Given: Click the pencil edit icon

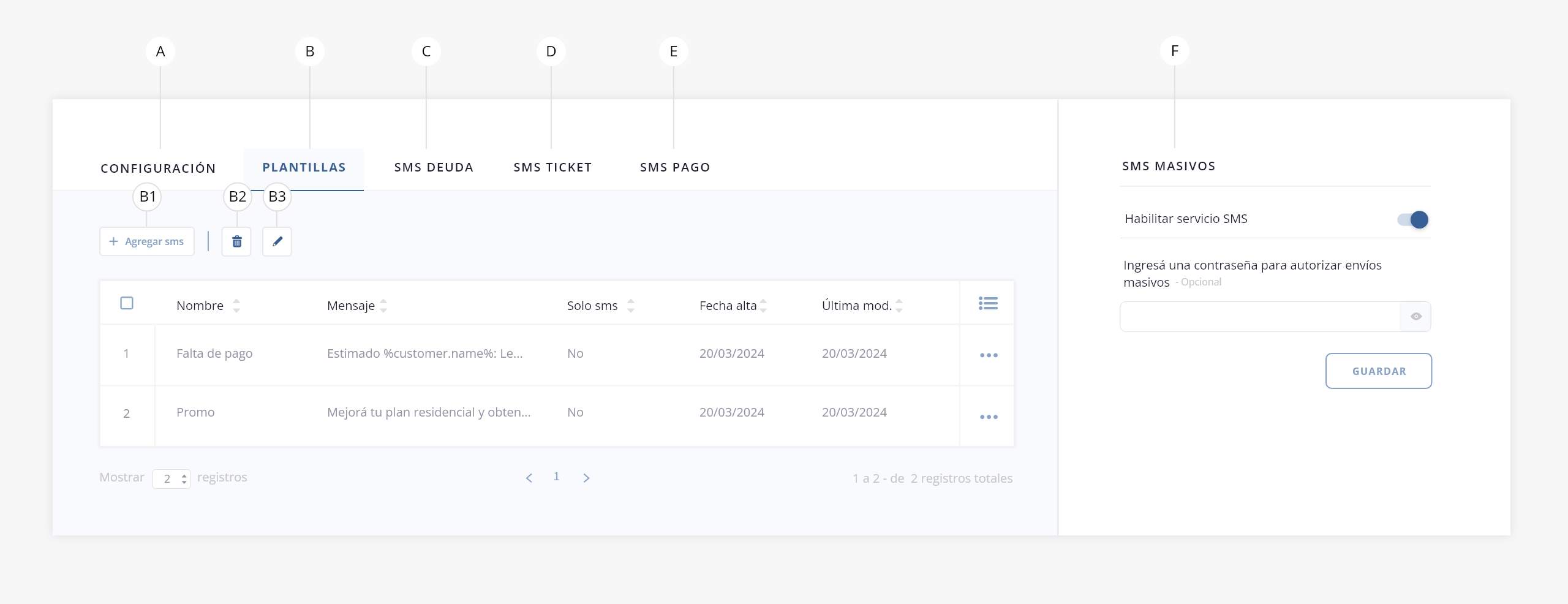Looking at the screenshot, I should point(277,242).
